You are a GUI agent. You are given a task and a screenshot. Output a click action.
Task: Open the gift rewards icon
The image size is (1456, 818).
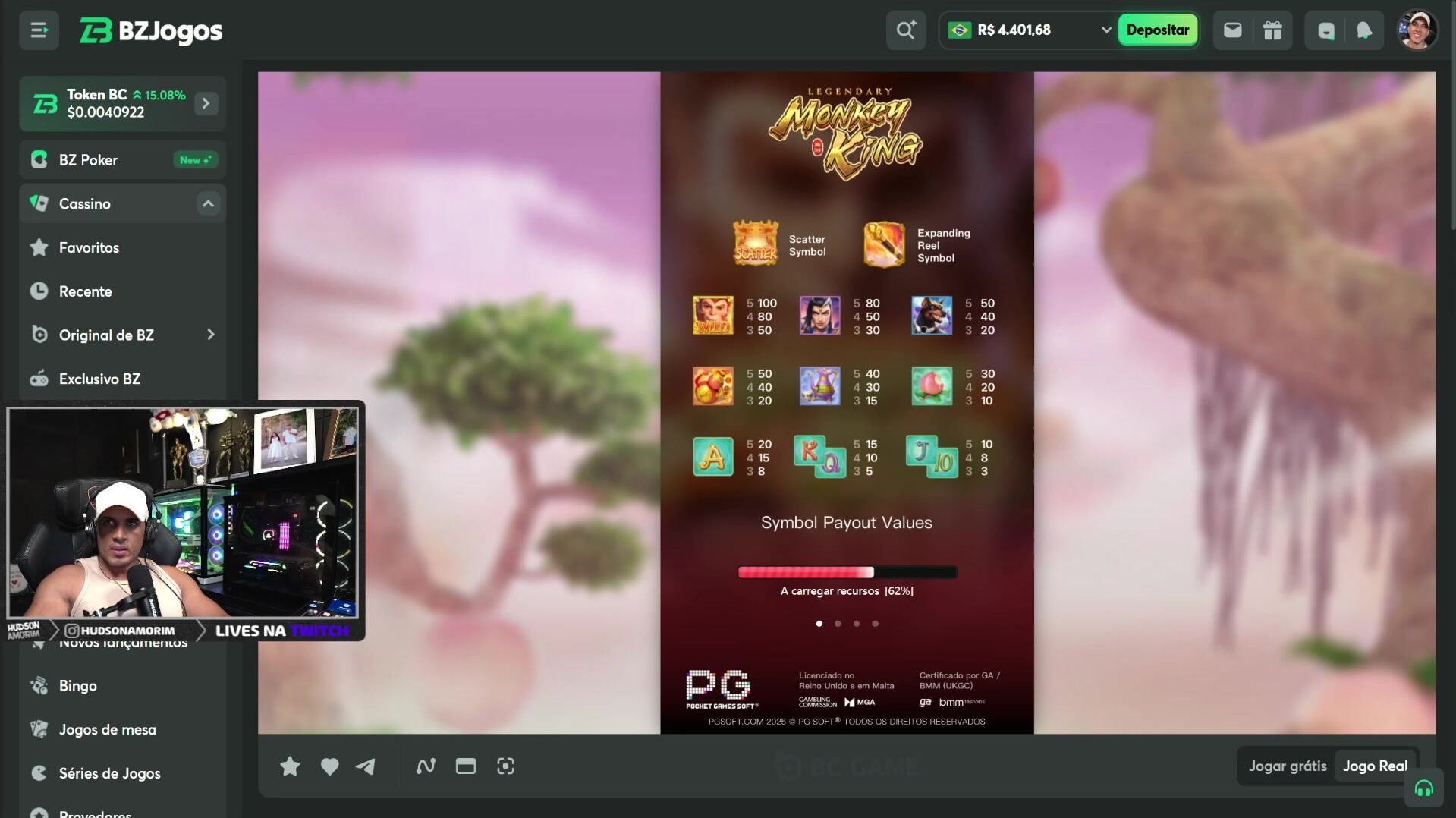point(1272,30)
